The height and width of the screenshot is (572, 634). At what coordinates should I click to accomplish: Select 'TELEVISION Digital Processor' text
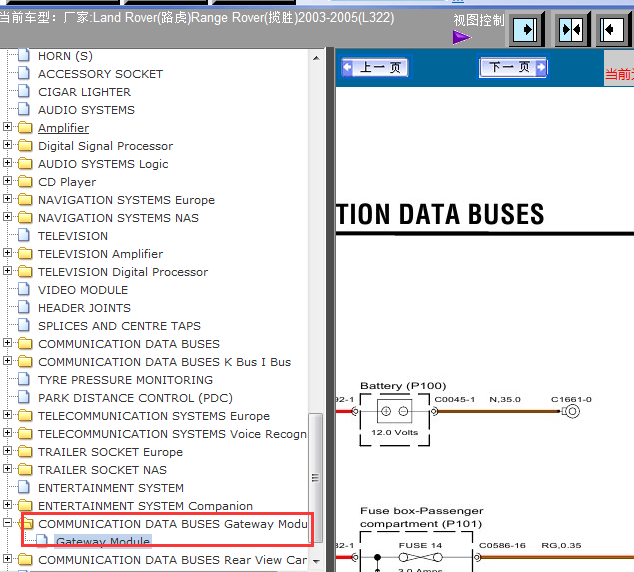click(x=123, y=272)
